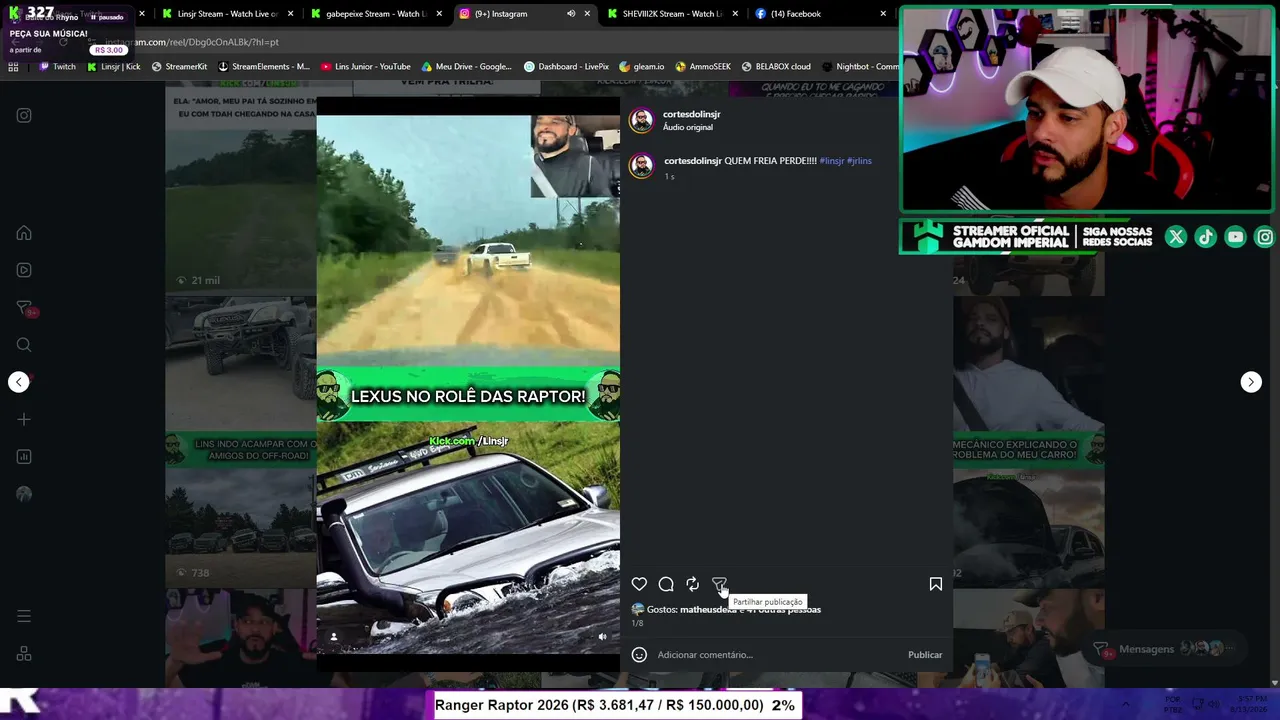The height and width of the screenshot is (720, 1280).
Task: Go to Instagram Home in the sidebar
Action: (x=24, y=233)
